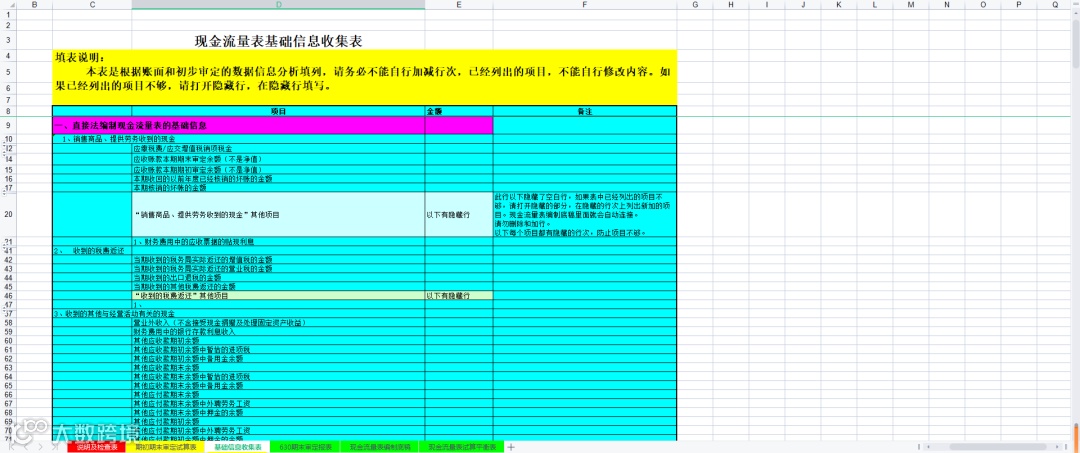Click the 填表说明 heading cell

[81, 57]
